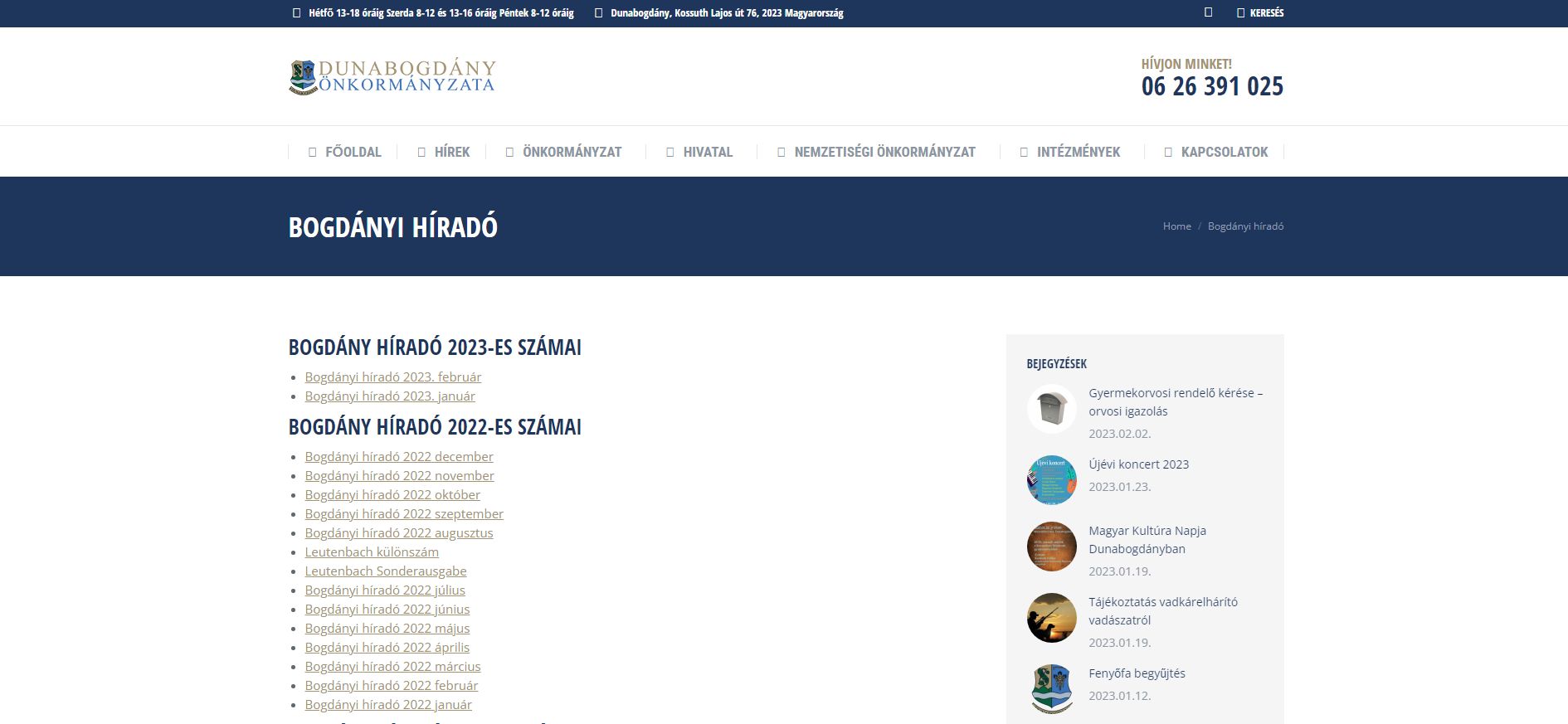Viewport: 1568px width, 724px height.
Task: Click the date 2023.02.02.
Action: click(1119, 434)
